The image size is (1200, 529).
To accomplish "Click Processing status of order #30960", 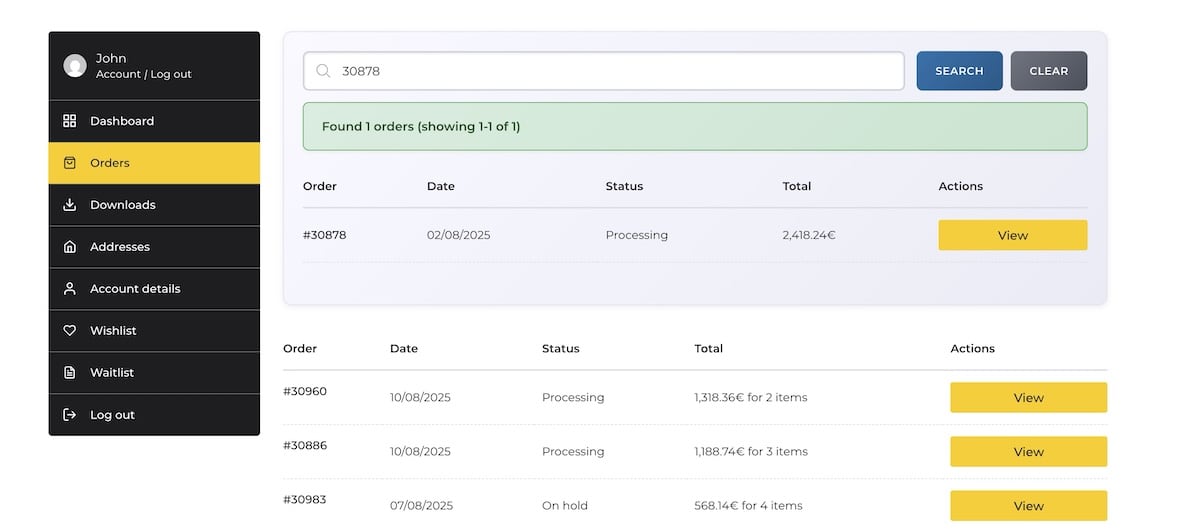I will (x=573, y=397).
